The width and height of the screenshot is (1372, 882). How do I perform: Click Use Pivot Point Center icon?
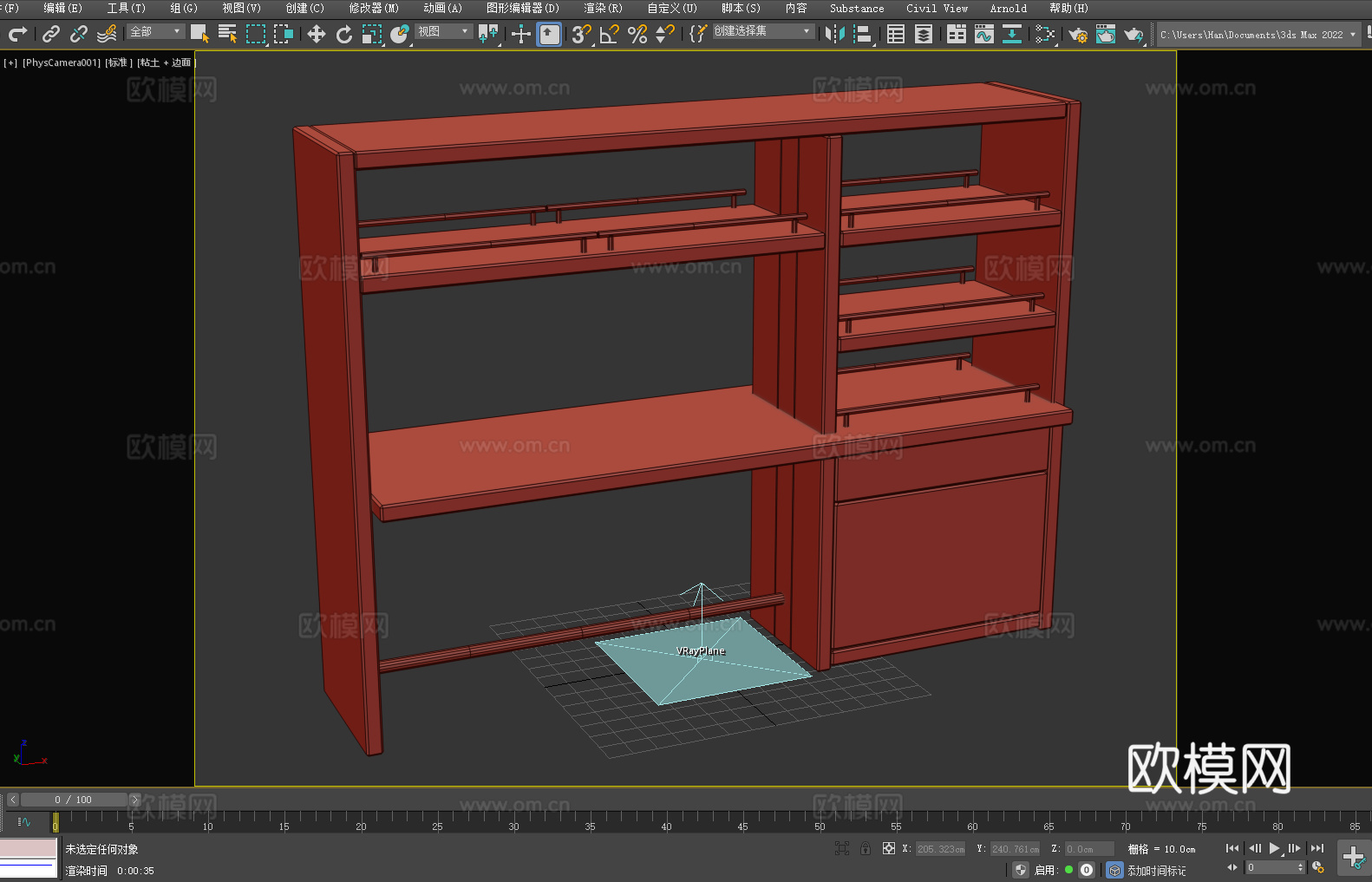coord(488,34)
